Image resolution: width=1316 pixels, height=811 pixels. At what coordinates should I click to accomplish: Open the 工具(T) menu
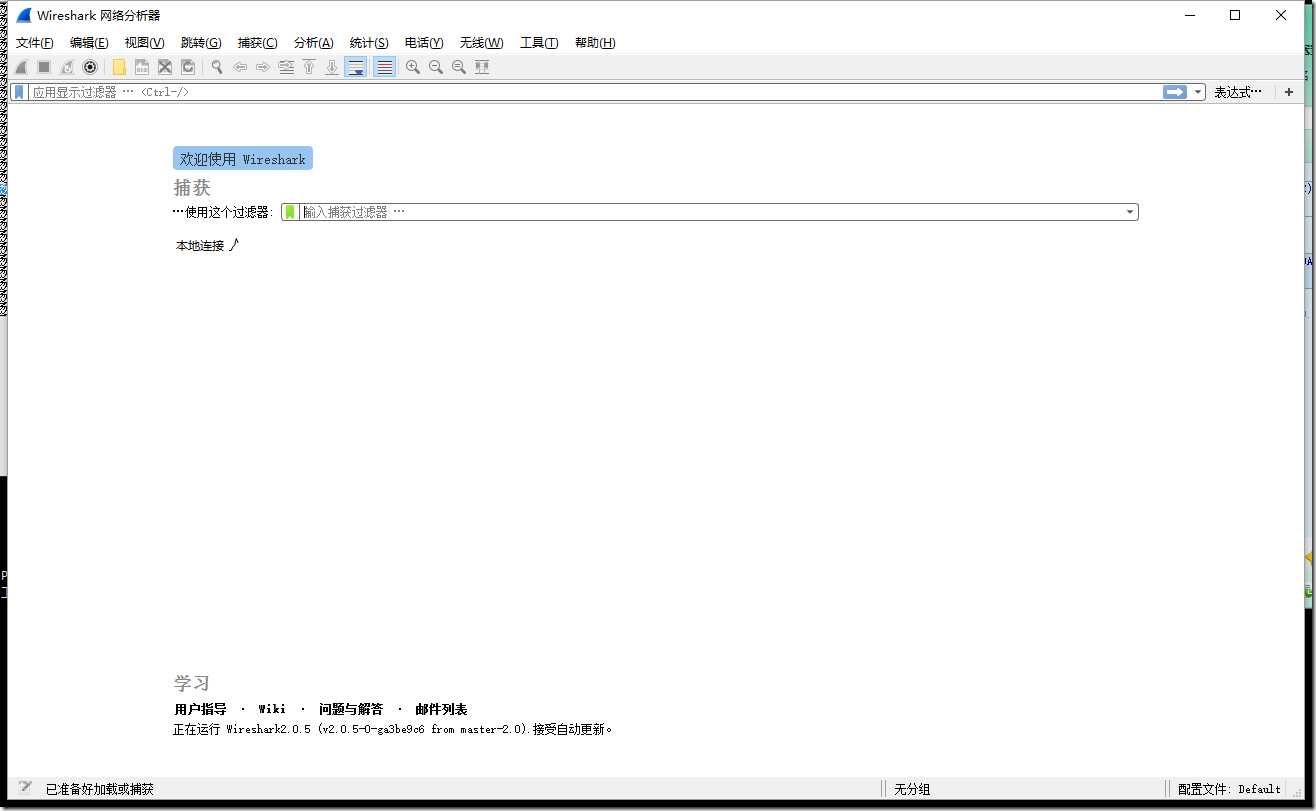click(539, 43)
